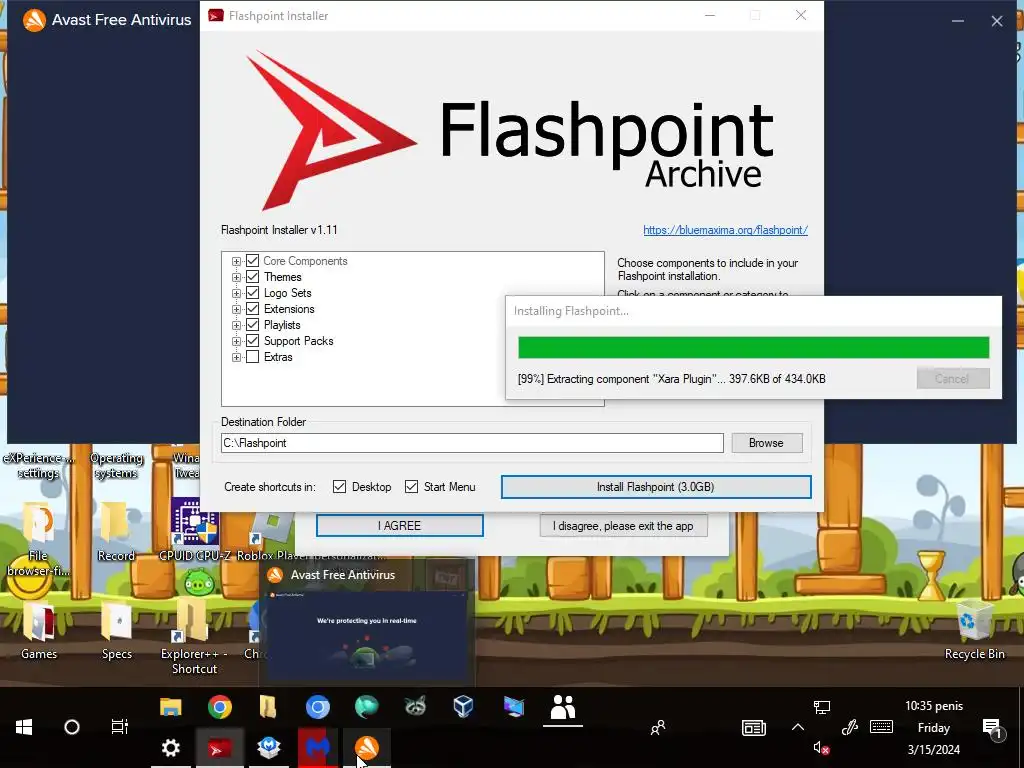
Task: Expand the Extensions tree node
Action: click(x=236, y=309)
